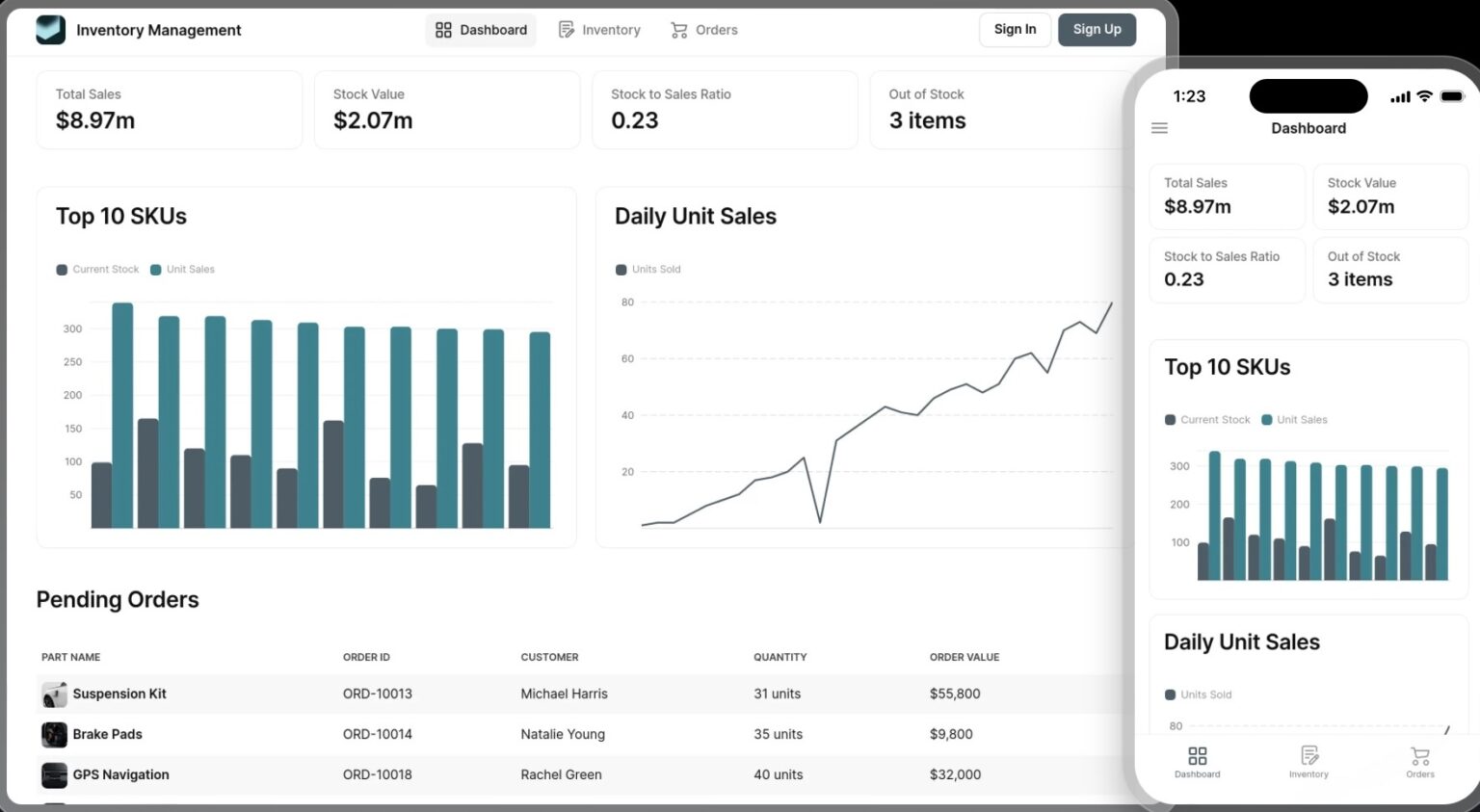Open the Inventory tab in top navigation
This screenshot has height=812, width=1480.
tap(599, 30)
